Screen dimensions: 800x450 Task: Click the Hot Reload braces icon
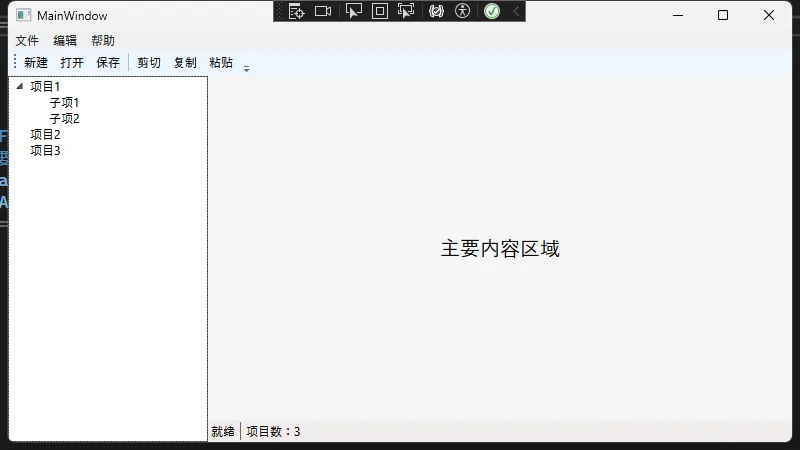coord(436,11)
